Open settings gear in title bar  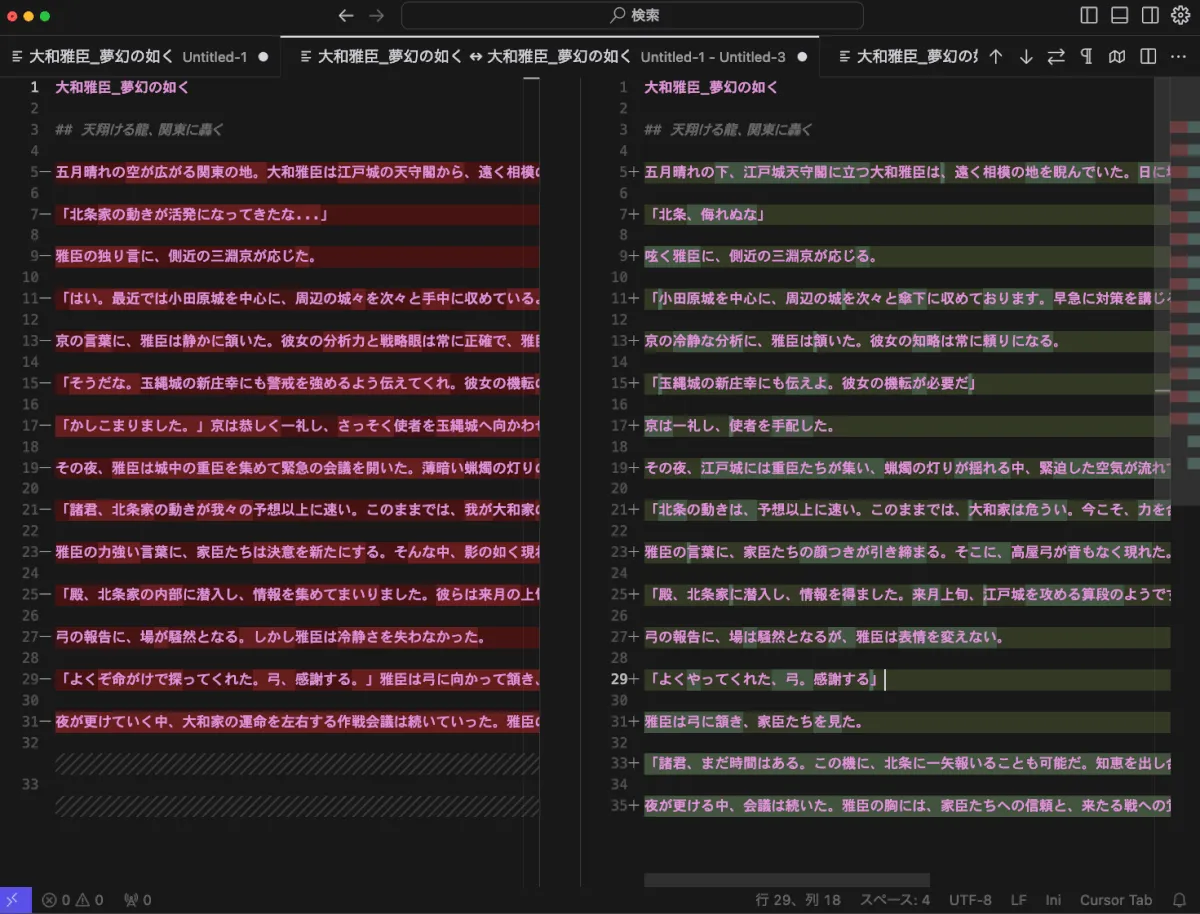coord(1180,16)
